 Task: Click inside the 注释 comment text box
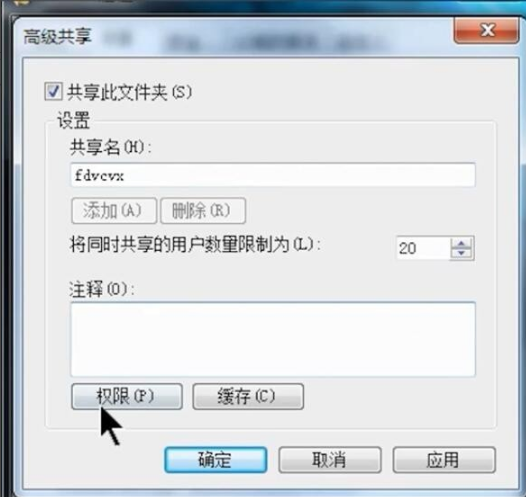273,339
